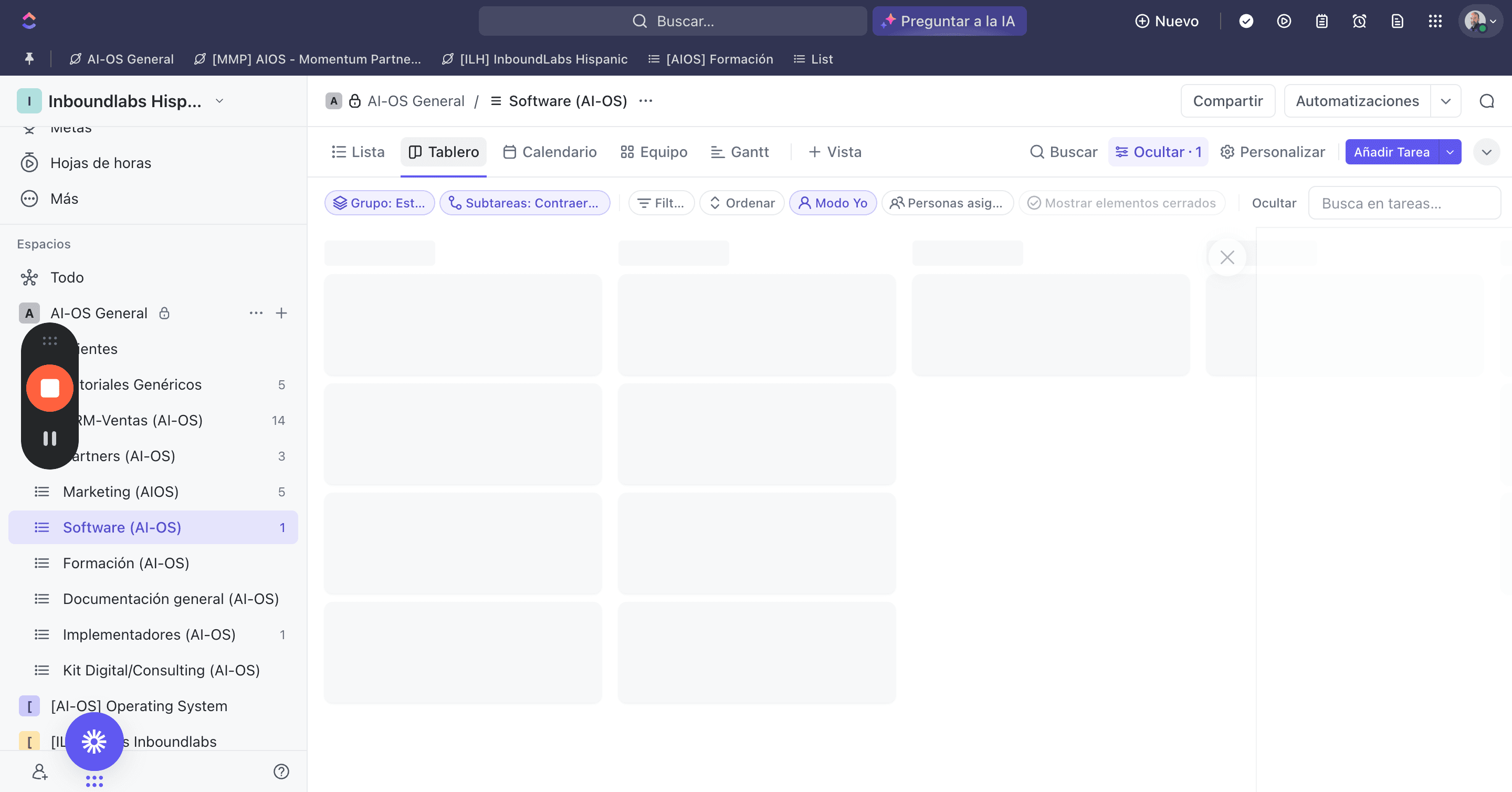Expand the Inboundlabs Hispanic workspace switcher chevron
Screen dimensions: 1512x792
[219, 101]
